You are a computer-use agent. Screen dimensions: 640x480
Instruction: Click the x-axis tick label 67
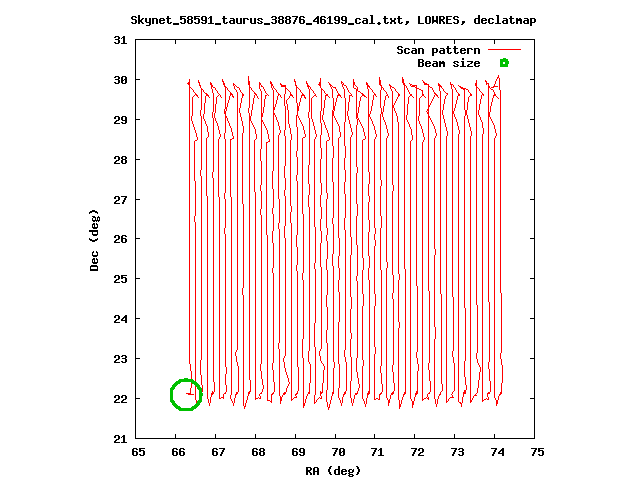(218, 452)
